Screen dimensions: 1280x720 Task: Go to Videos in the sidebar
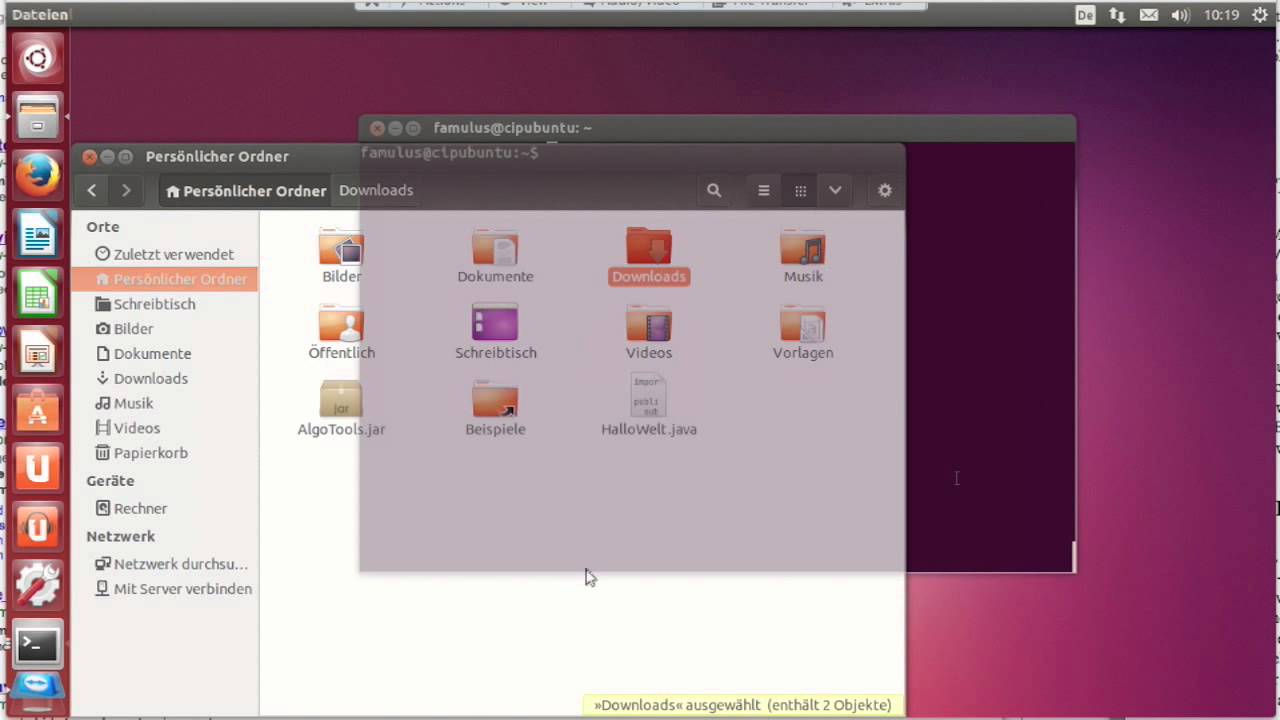pyautogui.click(x=165, y=428)
